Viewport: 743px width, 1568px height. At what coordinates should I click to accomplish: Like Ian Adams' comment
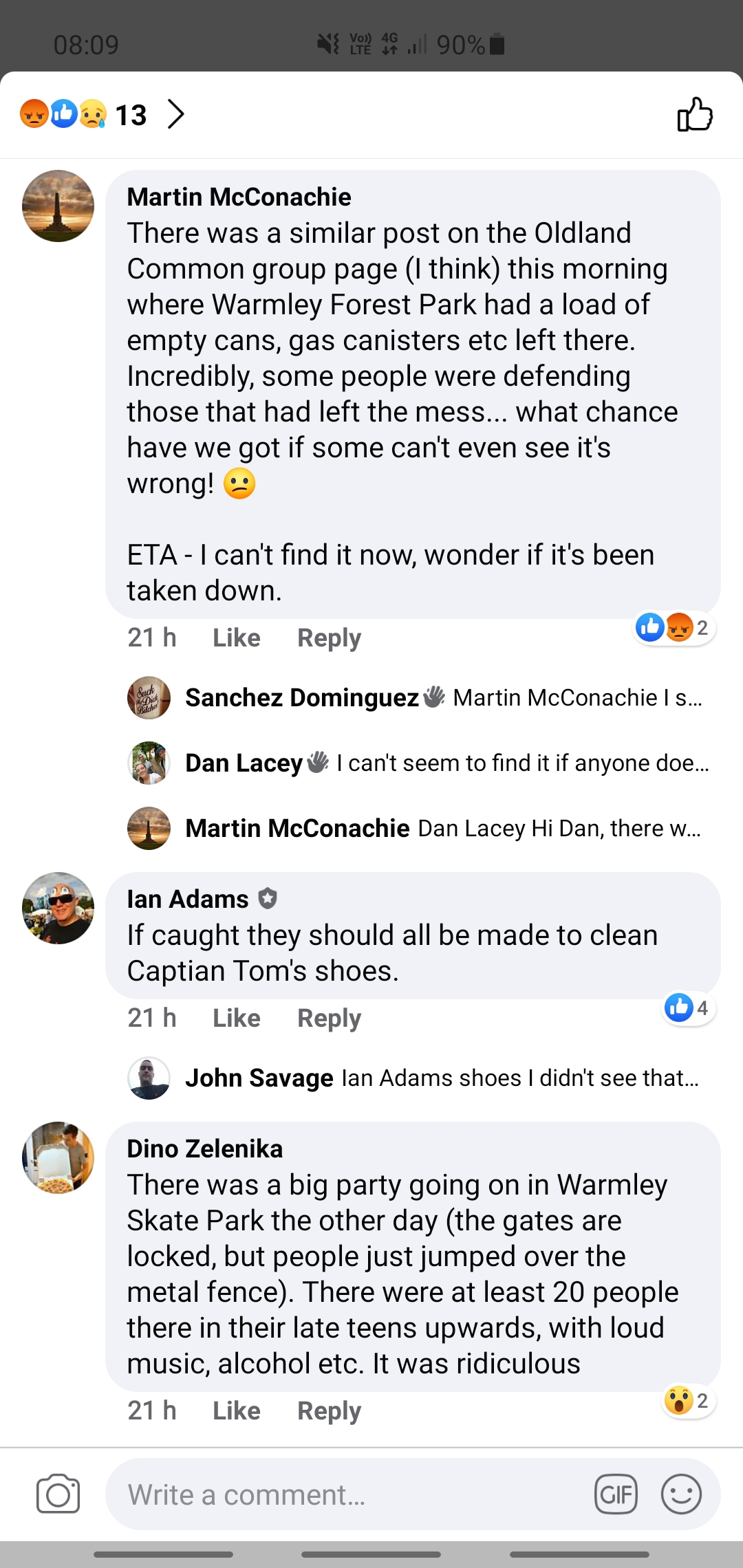click(236, 1018)
